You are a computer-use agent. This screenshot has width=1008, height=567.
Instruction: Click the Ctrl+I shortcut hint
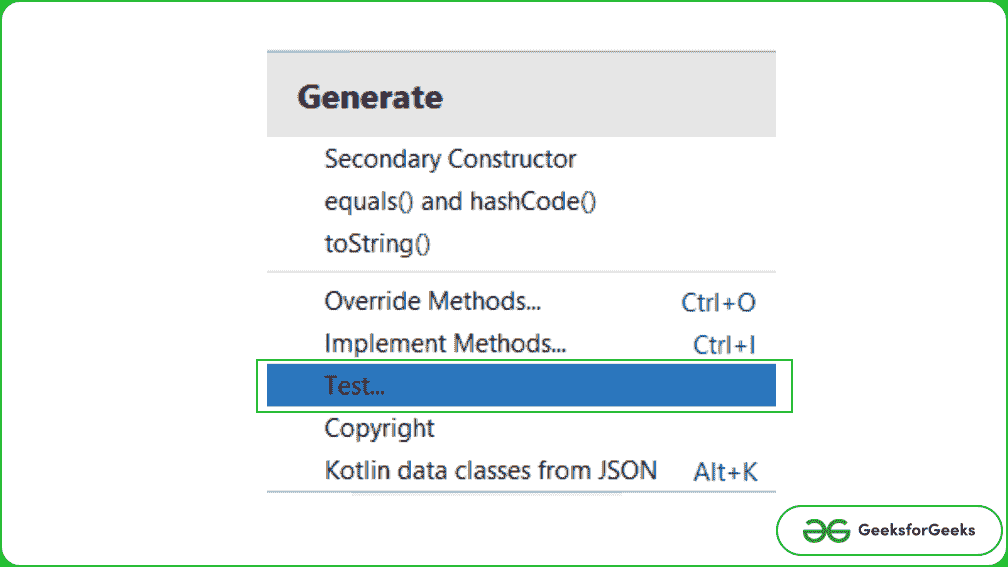(723, 345)
